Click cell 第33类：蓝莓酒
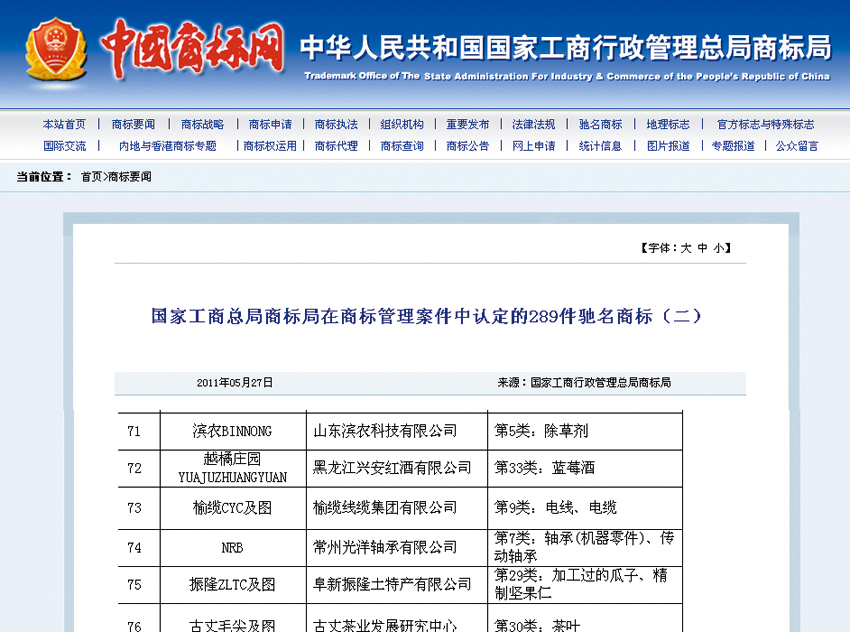Image resolution: width=850 pixels, height=632 pixels. point(585,468)
